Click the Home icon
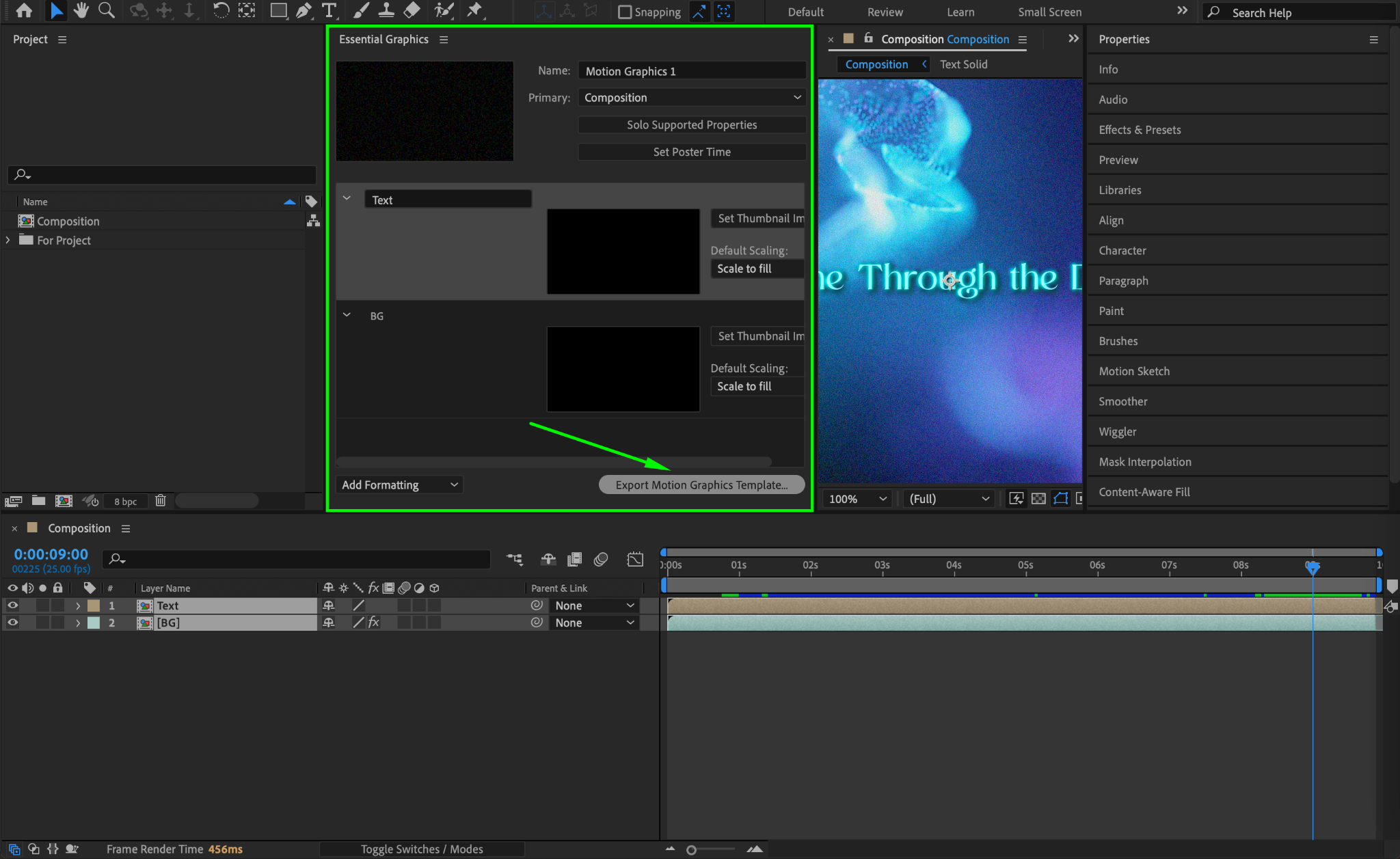This screenshot has height=859, width=1400. [24, 10]
